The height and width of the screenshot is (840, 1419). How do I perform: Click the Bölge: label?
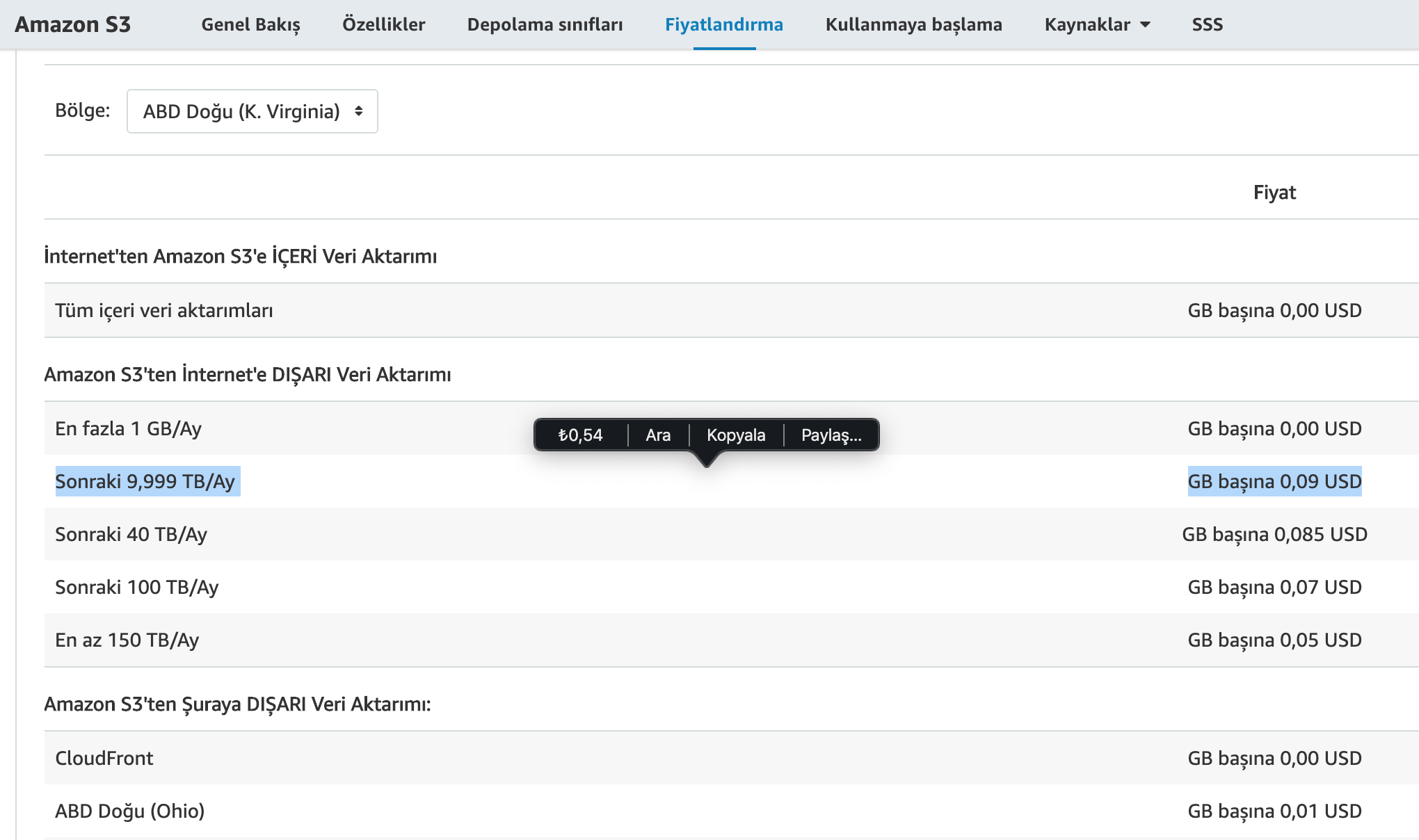pyautogui.click(x=83, y=111)
